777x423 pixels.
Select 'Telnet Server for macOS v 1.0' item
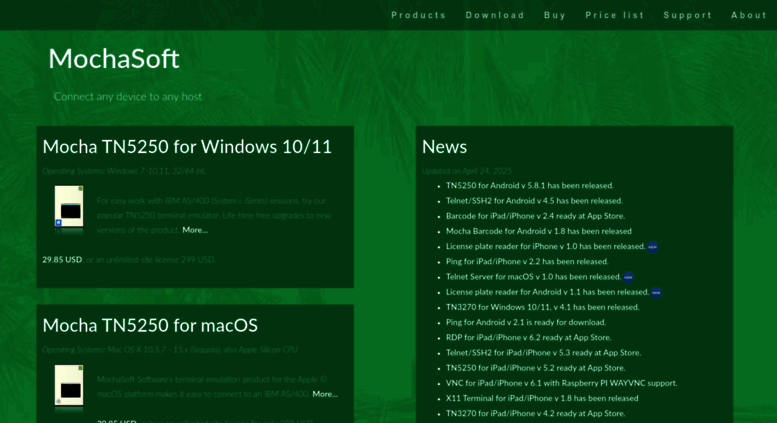(533, 276)
